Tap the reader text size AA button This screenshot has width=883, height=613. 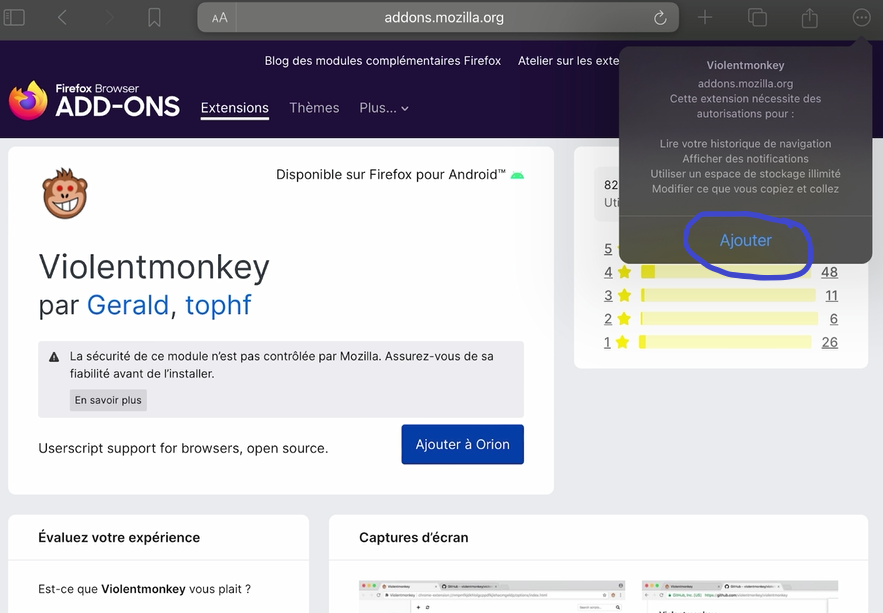[220, 17]
